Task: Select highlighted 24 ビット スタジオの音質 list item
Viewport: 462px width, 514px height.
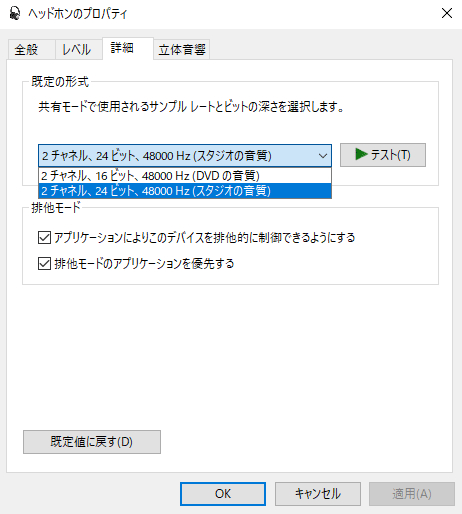Action: [x=185, y=191]
